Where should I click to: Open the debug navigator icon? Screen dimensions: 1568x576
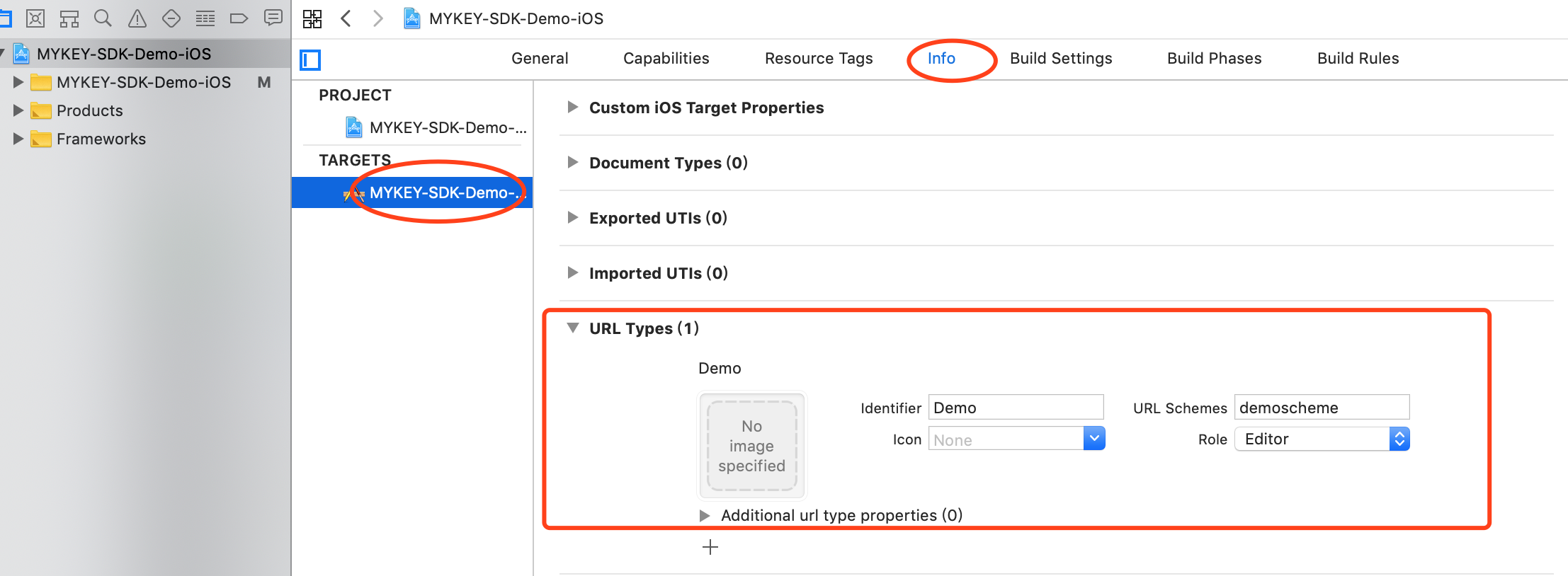pos(205,18)
